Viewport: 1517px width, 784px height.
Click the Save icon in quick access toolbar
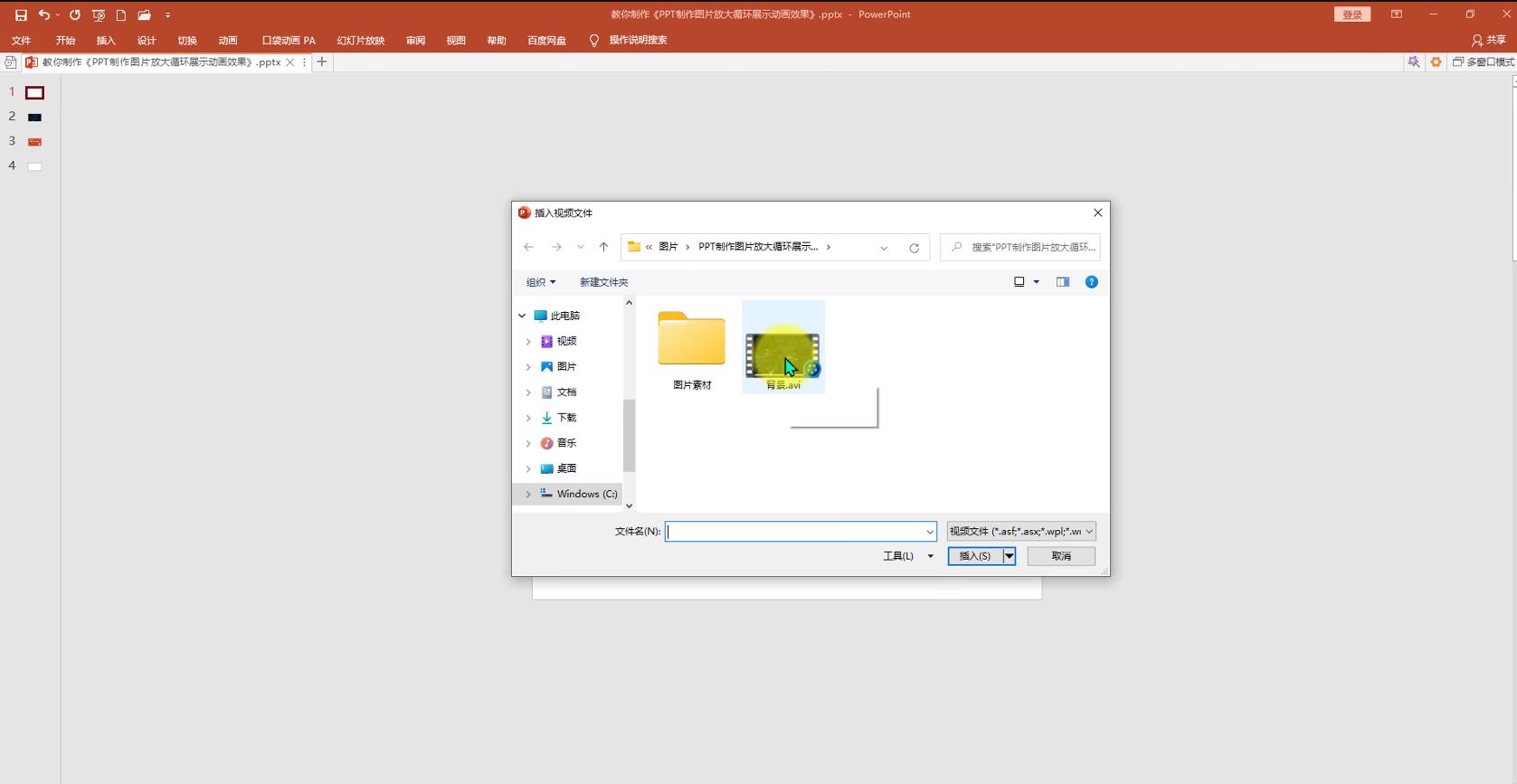click(x=21, y=15)
